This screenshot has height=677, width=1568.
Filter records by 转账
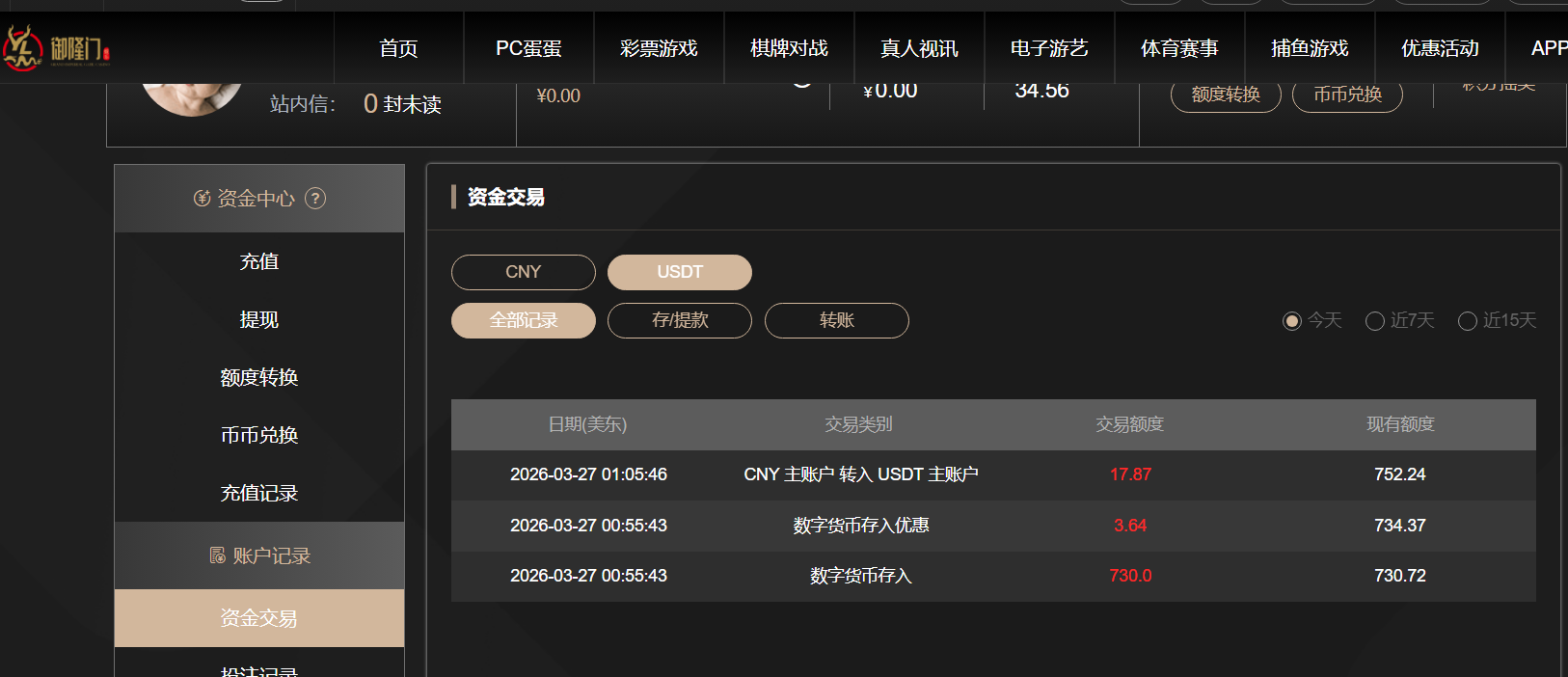[x=837, y=320]
